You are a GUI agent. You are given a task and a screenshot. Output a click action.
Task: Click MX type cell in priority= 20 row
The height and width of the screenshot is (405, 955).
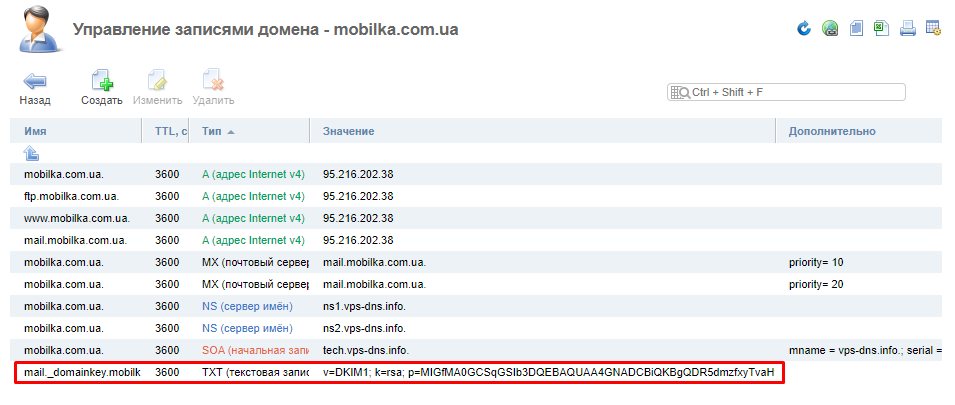255,284
